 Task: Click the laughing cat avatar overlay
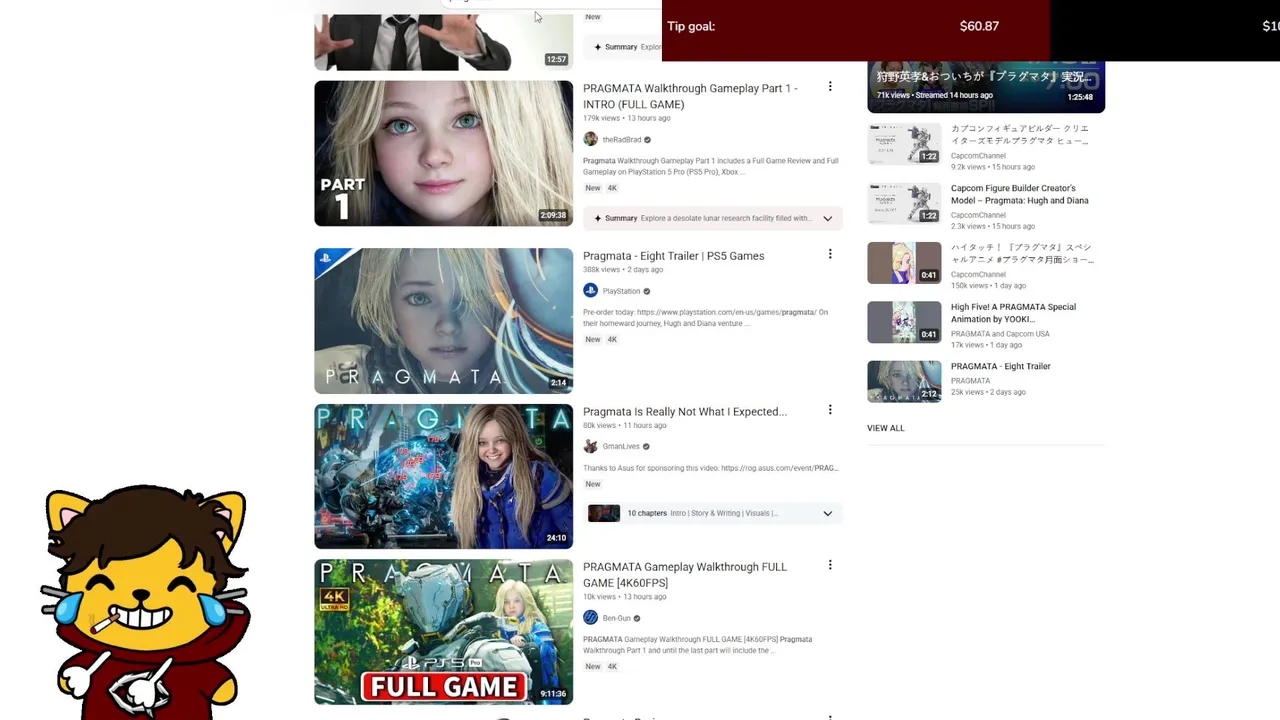[x=145, y=602]
